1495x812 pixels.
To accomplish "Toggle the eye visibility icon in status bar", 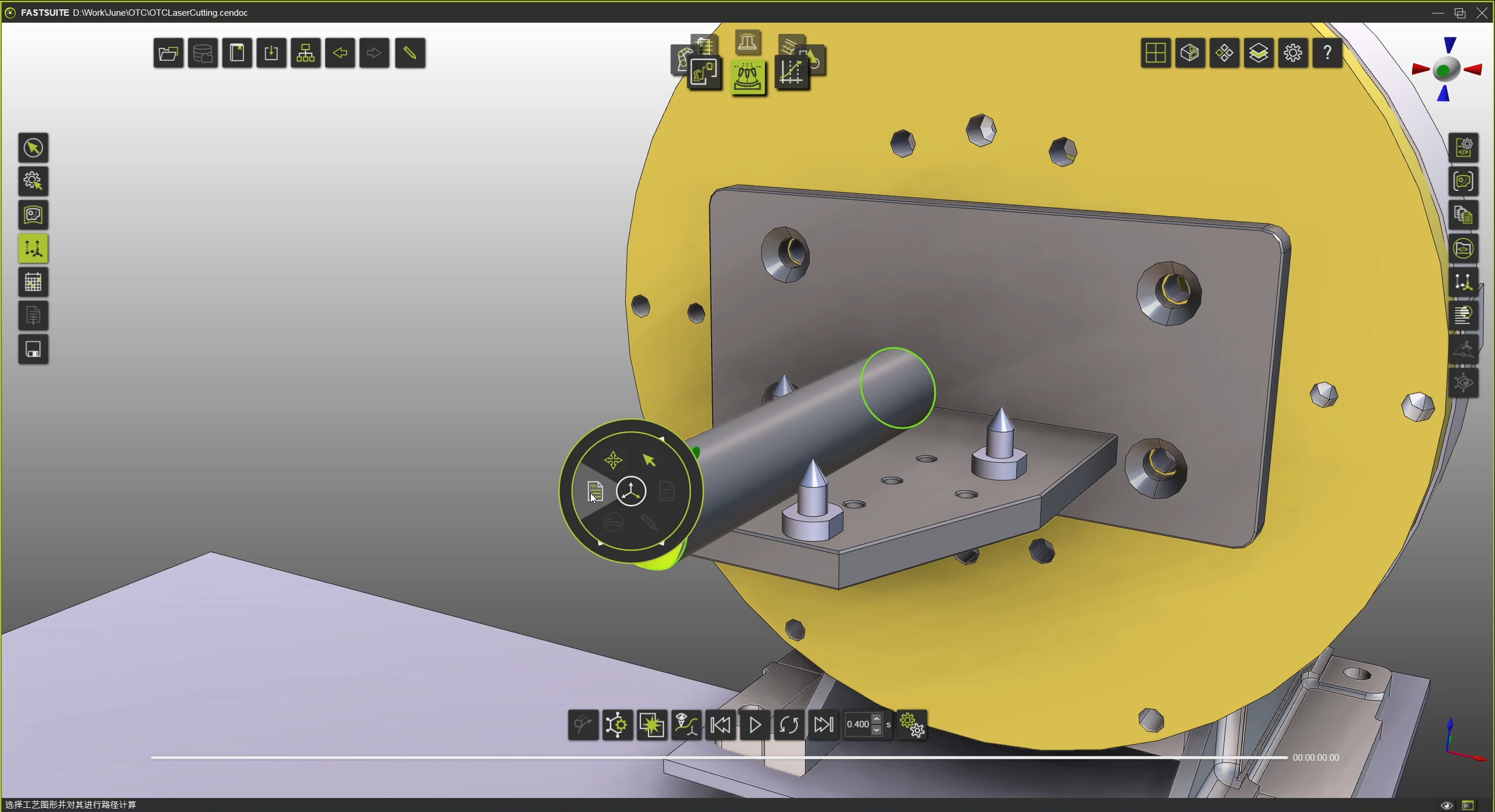I will click(x=1446, y=805).
